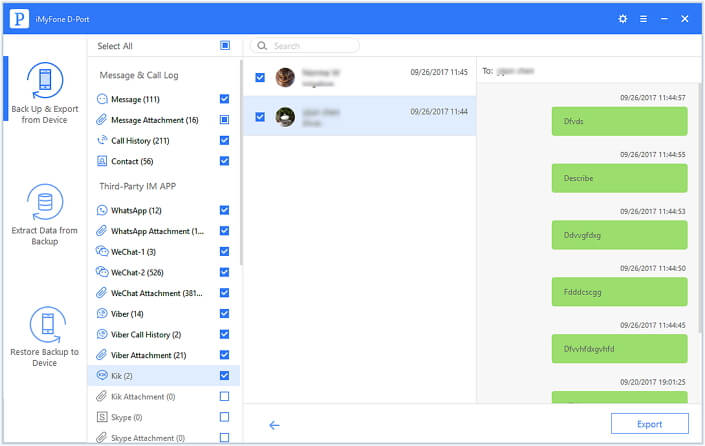The image size is (705, 446).
Task: Minimize the iMyFone D-Port window
Action: click(664, 19)
